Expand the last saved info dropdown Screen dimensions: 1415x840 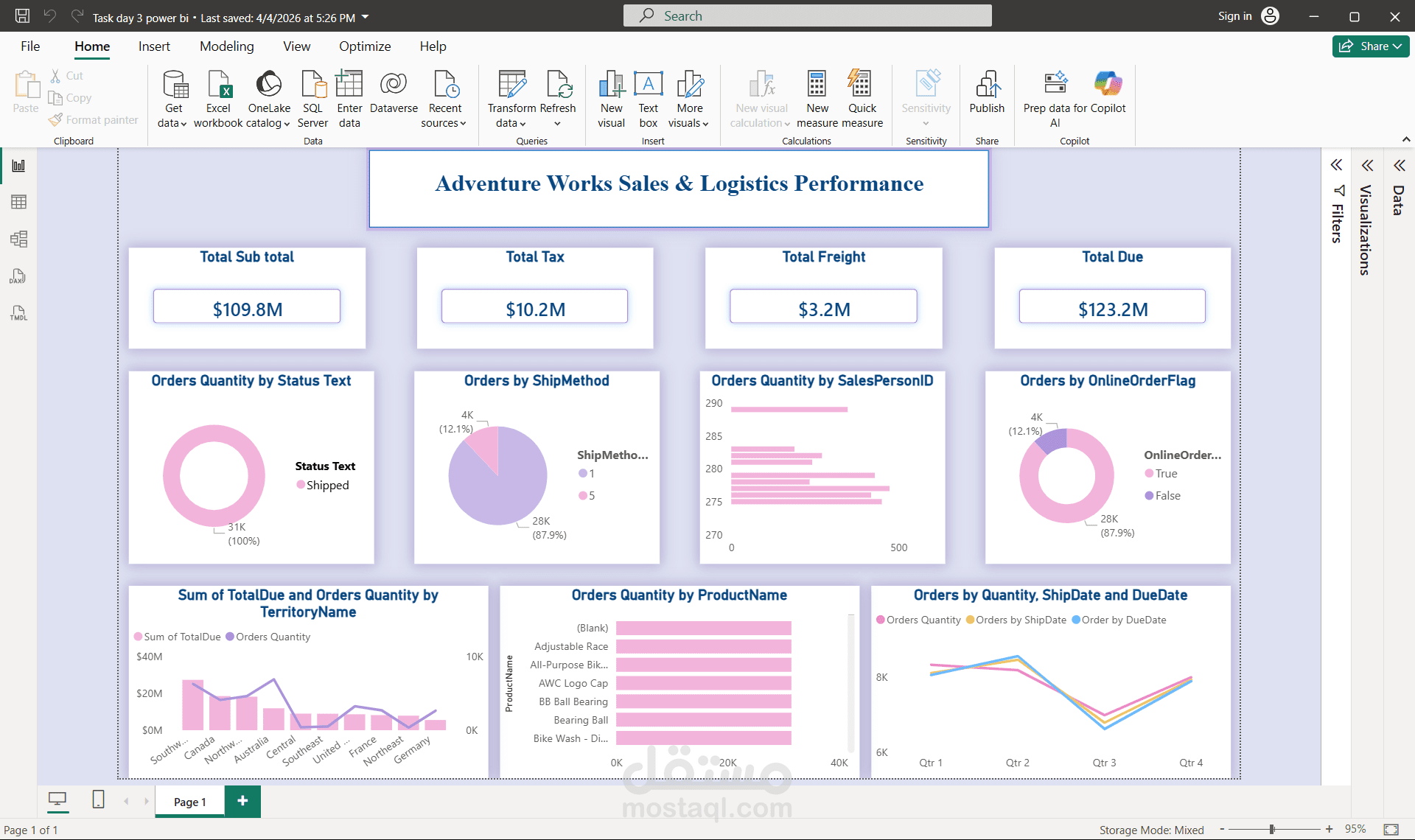coord(363,17)
